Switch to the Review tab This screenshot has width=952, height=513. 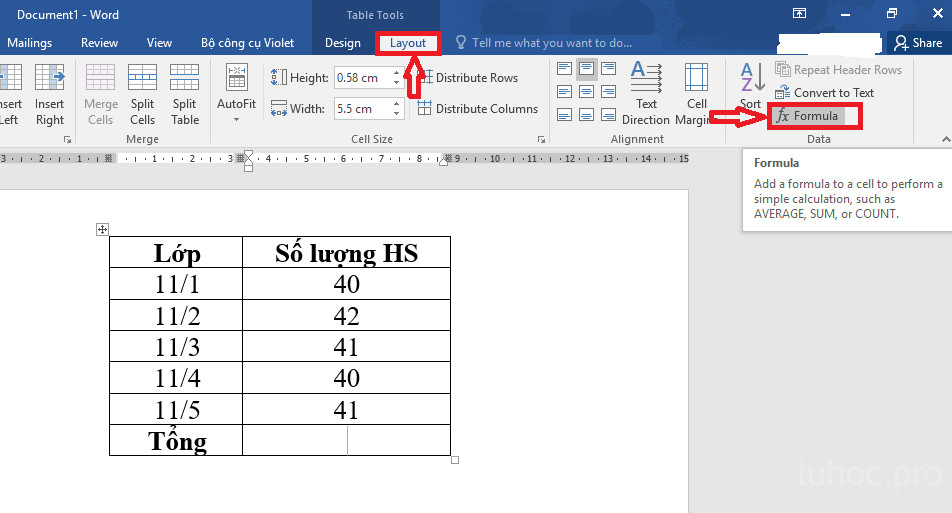click(99, 43)
